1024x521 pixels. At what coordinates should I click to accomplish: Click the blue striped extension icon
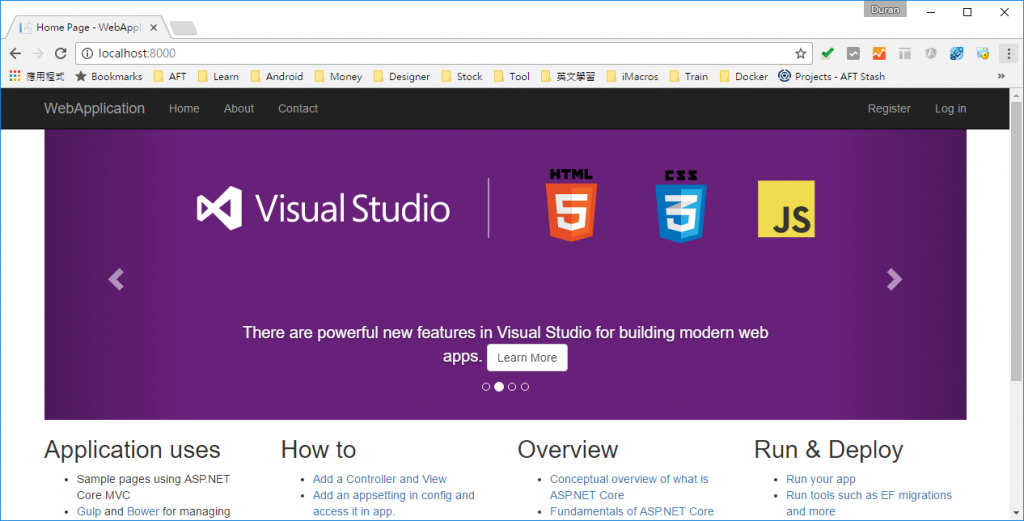pyautogui.click(x=957, y=54)
